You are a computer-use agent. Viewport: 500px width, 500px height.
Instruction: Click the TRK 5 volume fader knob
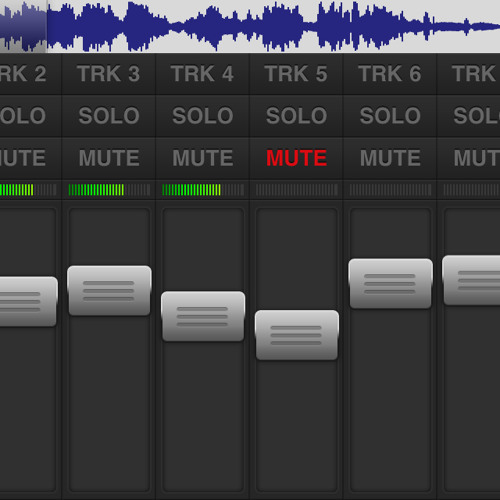[x=297, y=335]
